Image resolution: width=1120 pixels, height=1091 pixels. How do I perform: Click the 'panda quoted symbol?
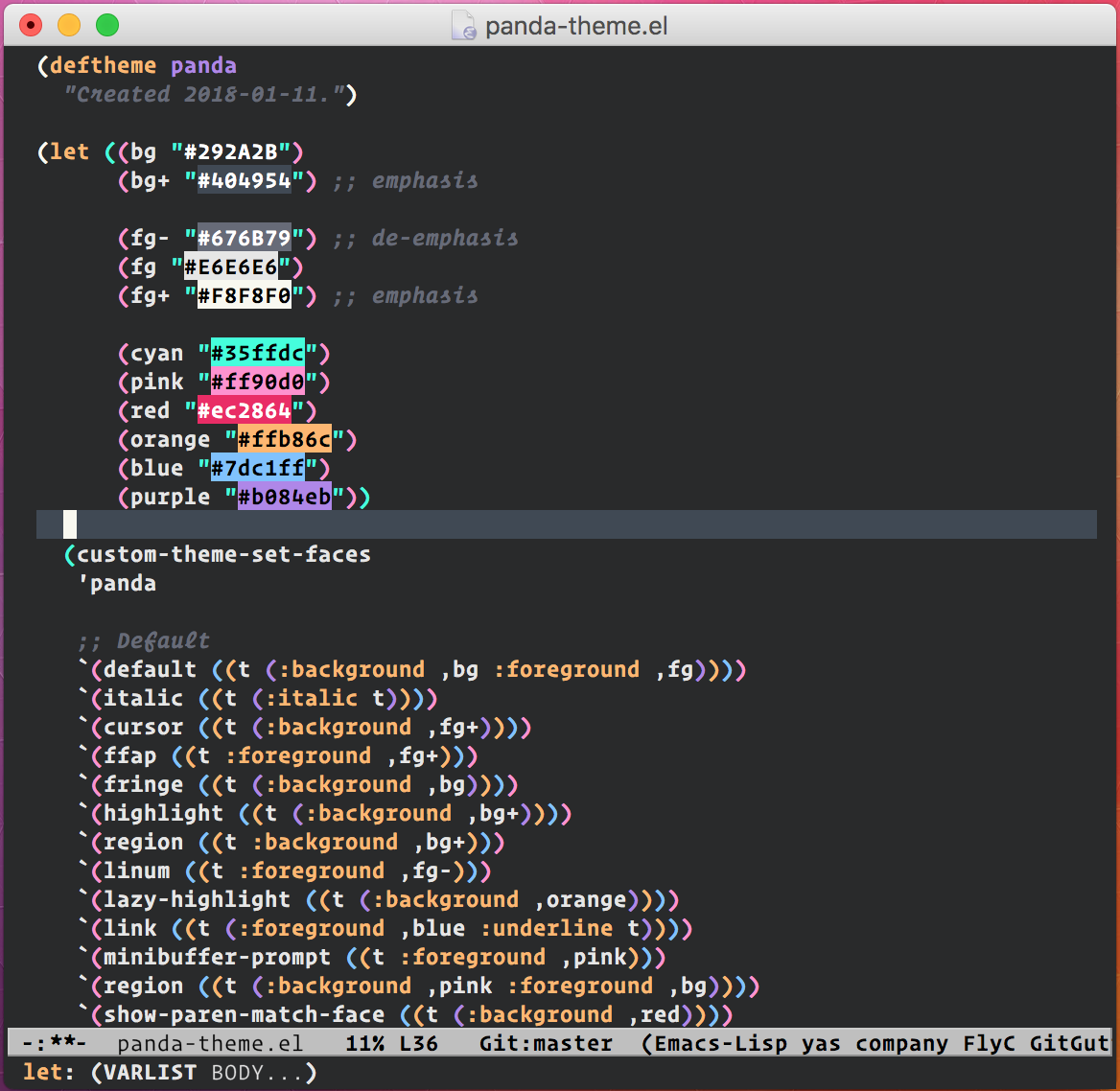(117, 583)
